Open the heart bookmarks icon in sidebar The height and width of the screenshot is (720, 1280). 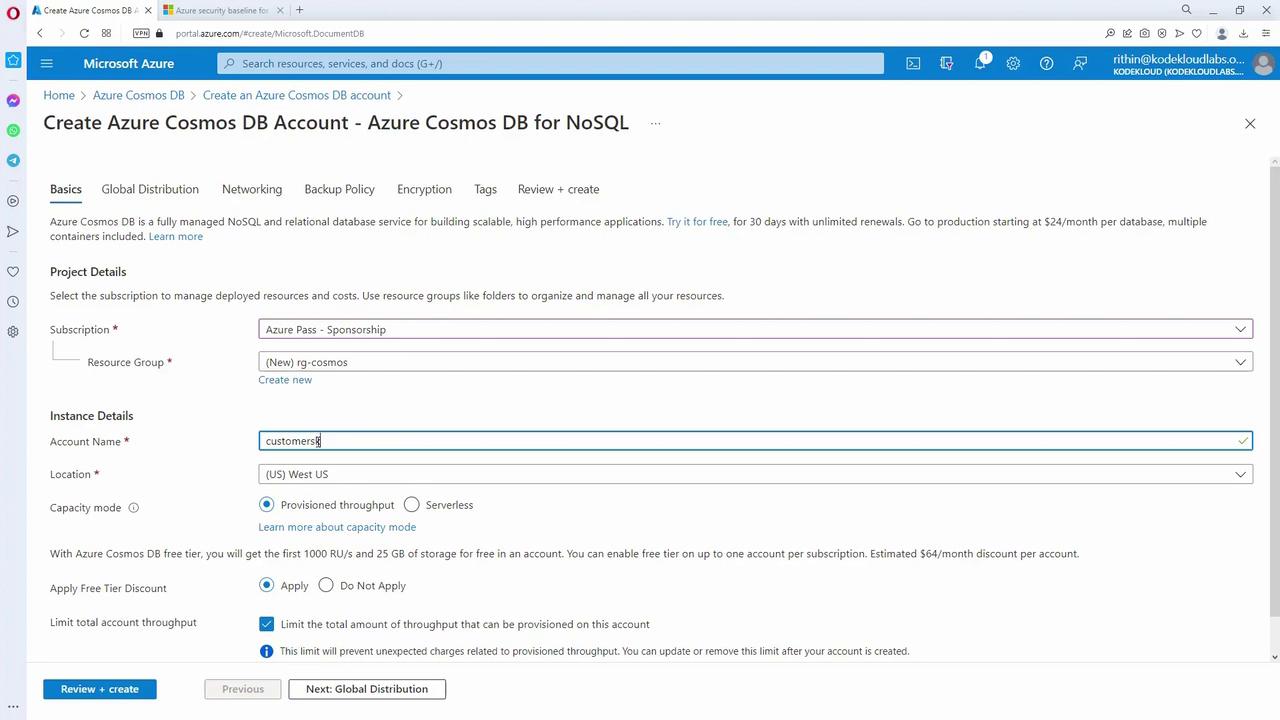[x=13, y=271]
